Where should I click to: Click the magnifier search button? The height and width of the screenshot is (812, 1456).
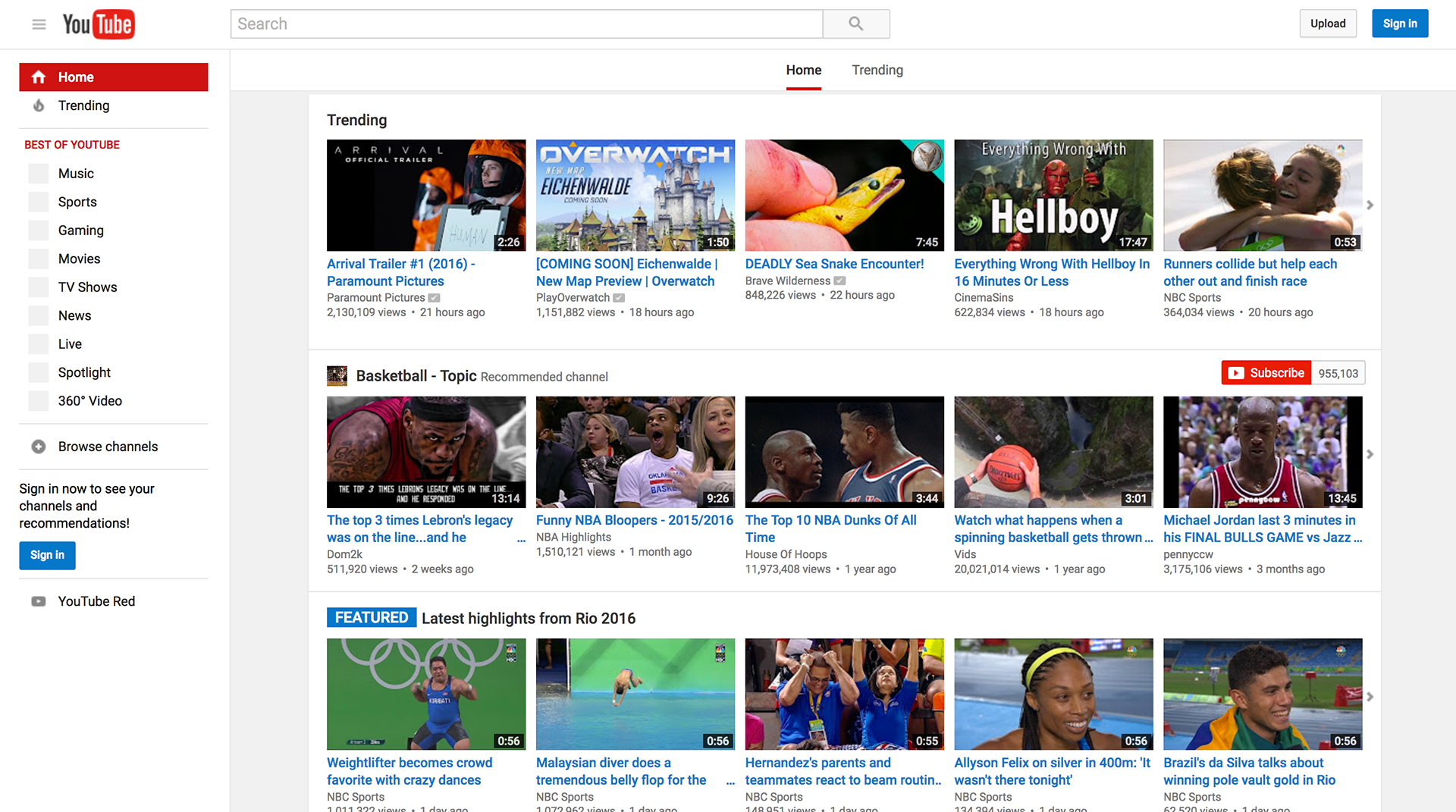(x=856, y=24)
